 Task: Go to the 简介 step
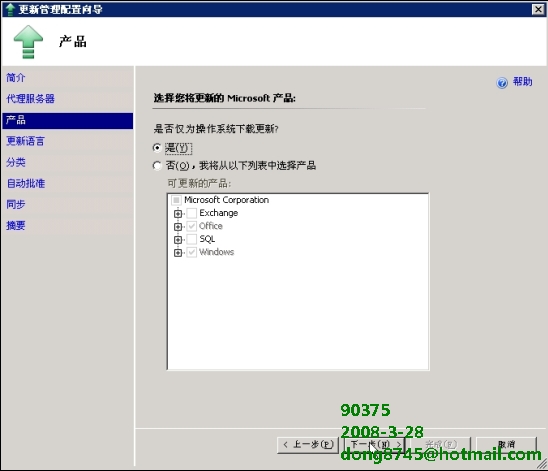coord(16,78)
